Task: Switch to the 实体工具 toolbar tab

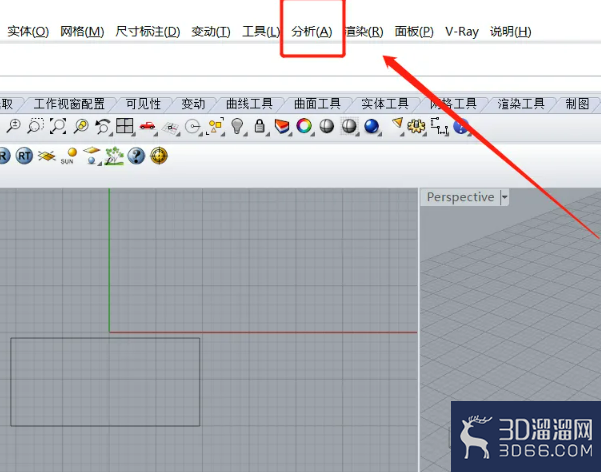Action: point(385,104)
